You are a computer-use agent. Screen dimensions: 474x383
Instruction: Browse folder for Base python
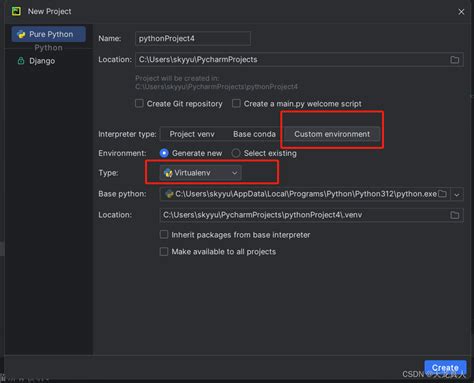coord(442,194)
